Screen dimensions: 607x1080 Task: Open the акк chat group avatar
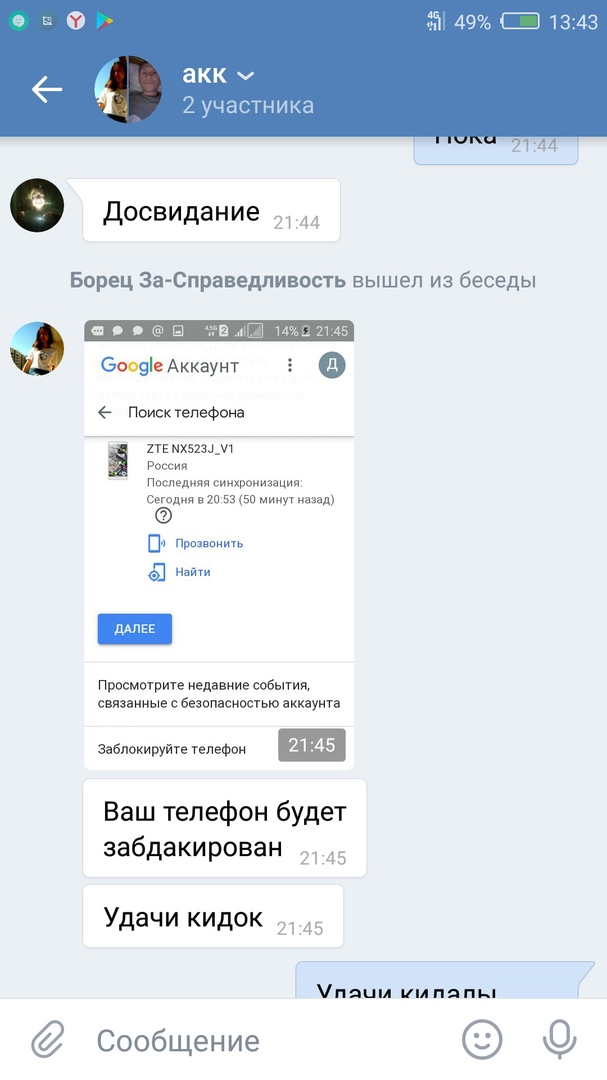tap(127, 90)
